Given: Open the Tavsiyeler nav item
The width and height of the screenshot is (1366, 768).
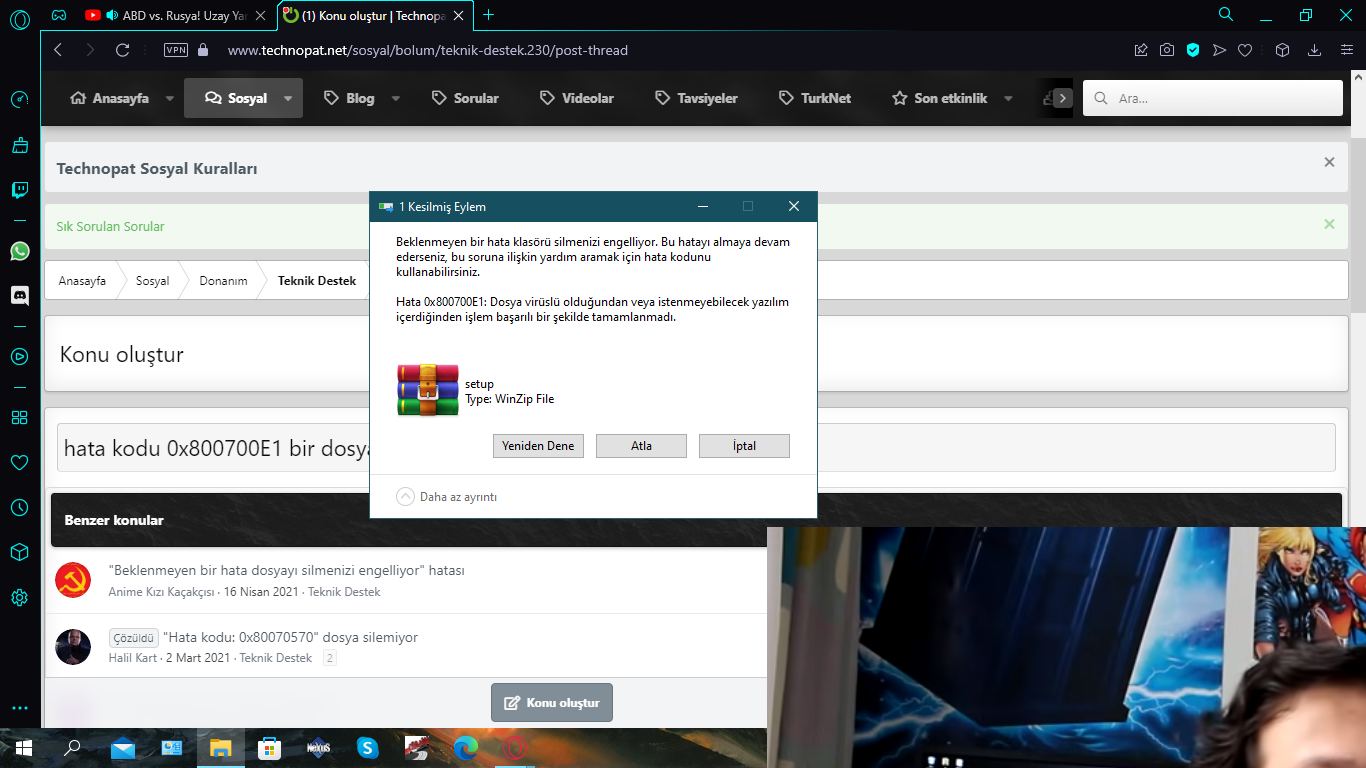Looking at the screenshot, I should 696,98.
